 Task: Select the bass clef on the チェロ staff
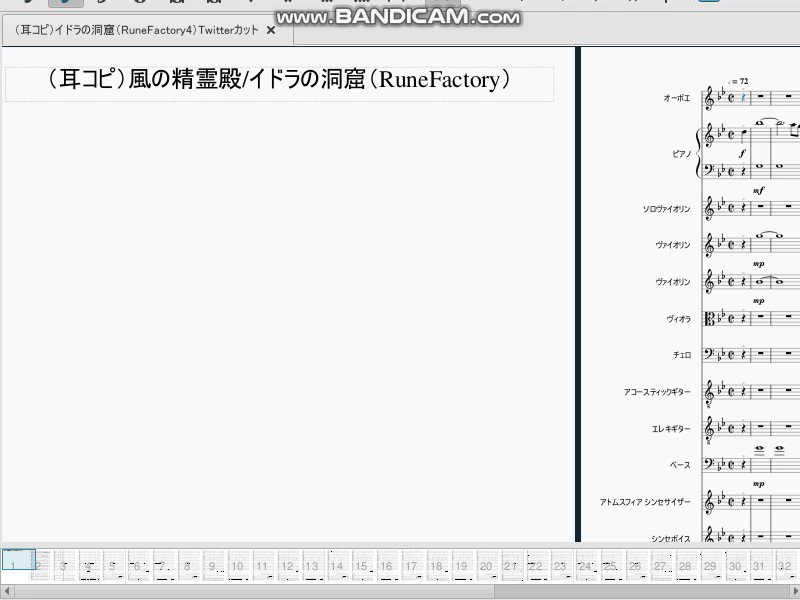(709, 354)
